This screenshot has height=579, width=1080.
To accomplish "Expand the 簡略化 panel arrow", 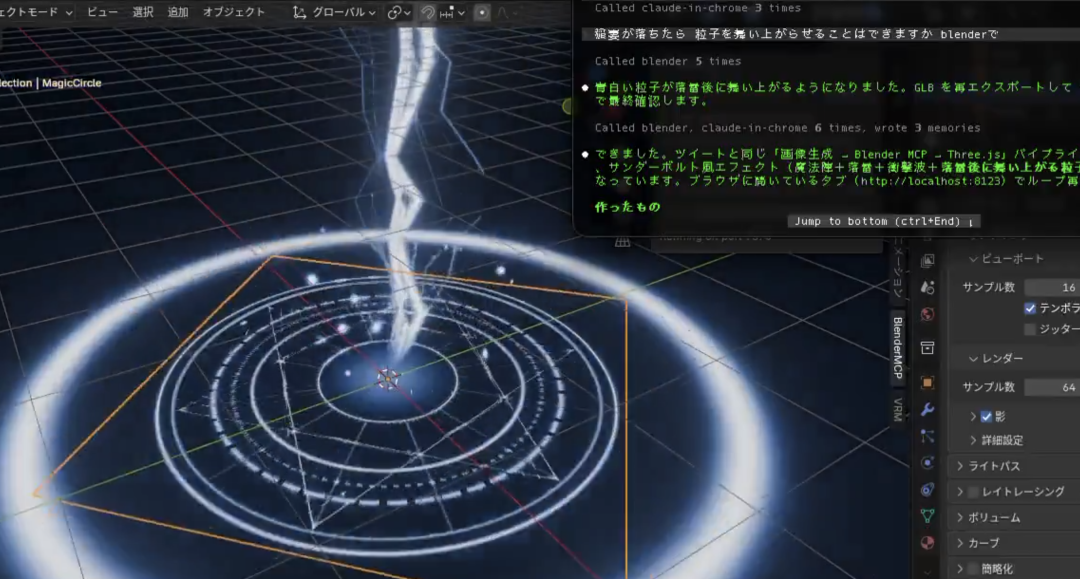I will pos(960,569).
